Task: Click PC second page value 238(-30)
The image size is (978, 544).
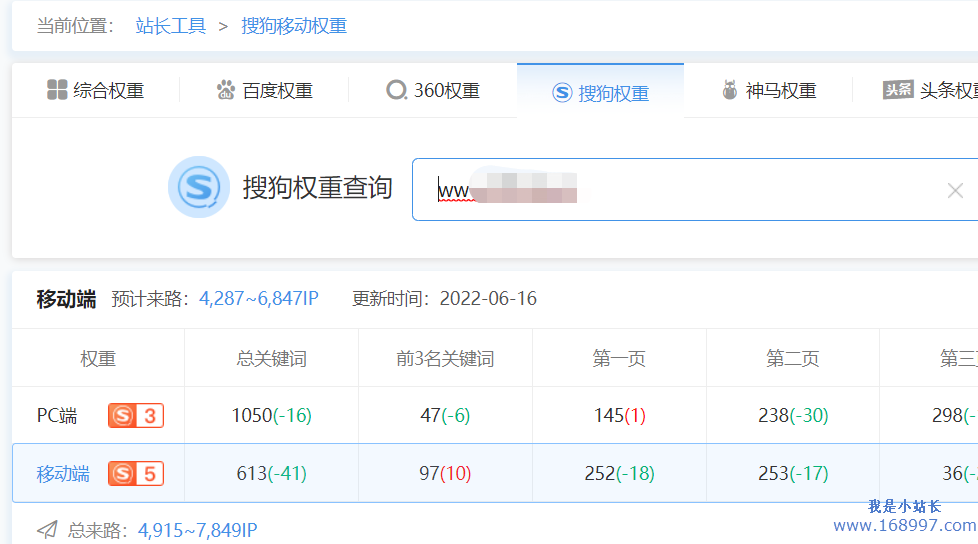Action: 793,415
